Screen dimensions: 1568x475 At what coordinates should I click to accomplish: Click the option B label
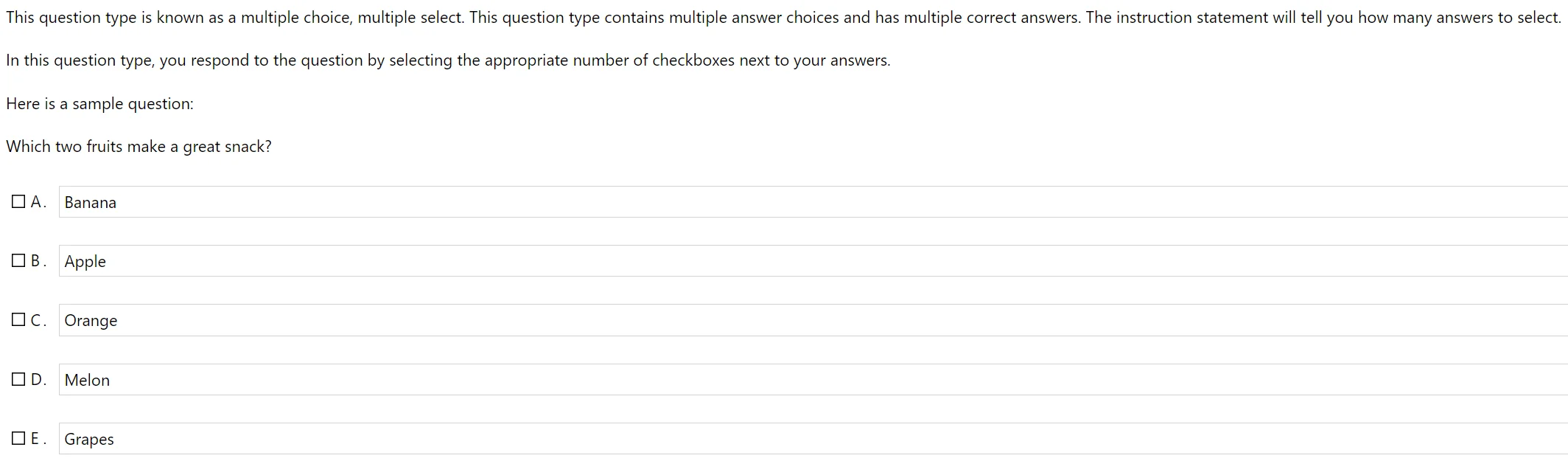tap(38, 260)
